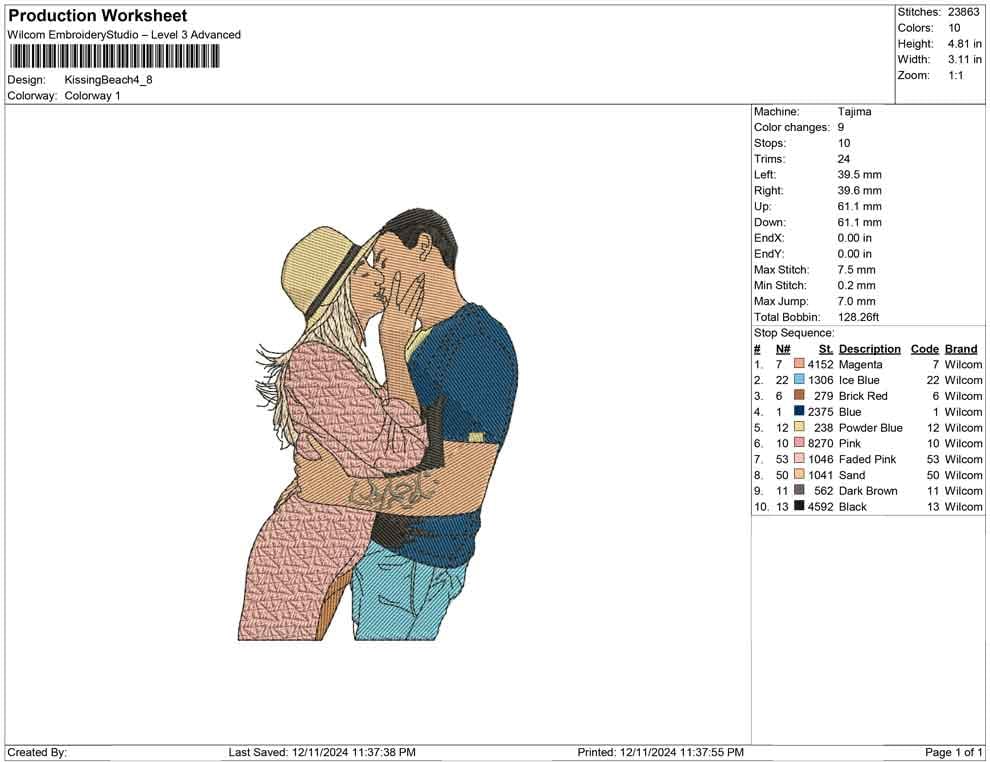Click the 'Last Saved: 12/11/2024 11:37:38 PM' footer
The height and width of the screenshot is (762, 990).
tap(322, 753)
